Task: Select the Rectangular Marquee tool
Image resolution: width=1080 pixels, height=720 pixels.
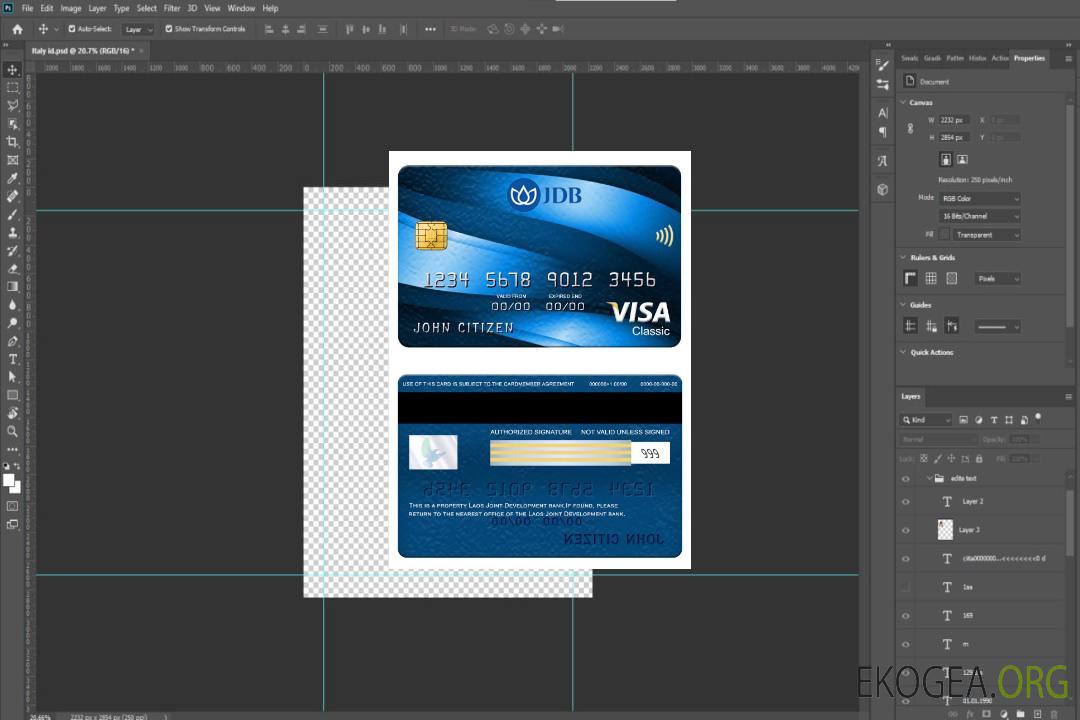Action: click(x=12, y=88)
